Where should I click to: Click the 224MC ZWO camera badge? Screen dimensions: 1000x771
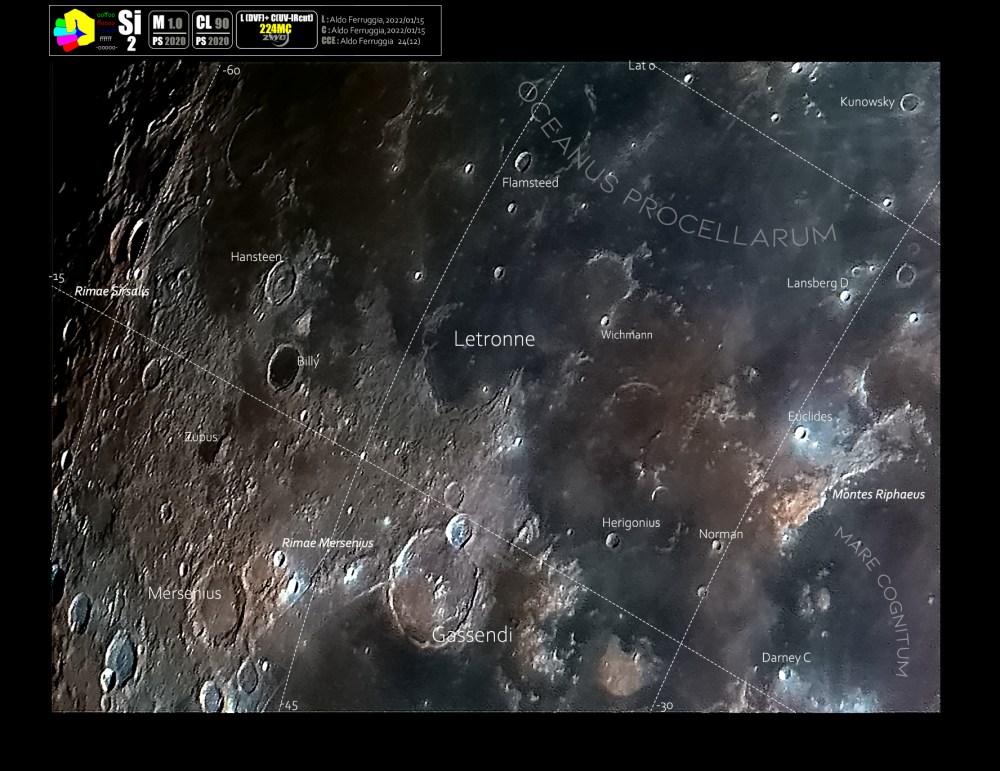click(x=276, y=30)
